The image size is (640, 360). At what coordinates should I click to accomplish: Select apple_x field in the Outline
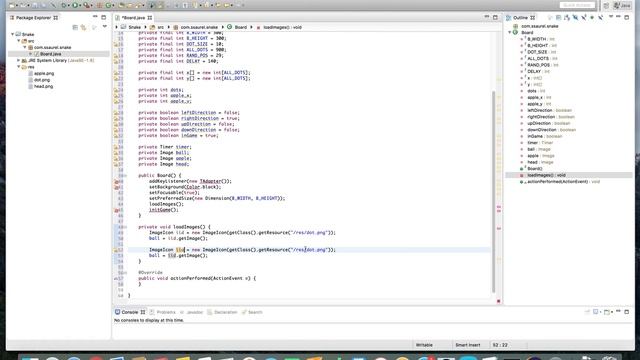(535, 97)
